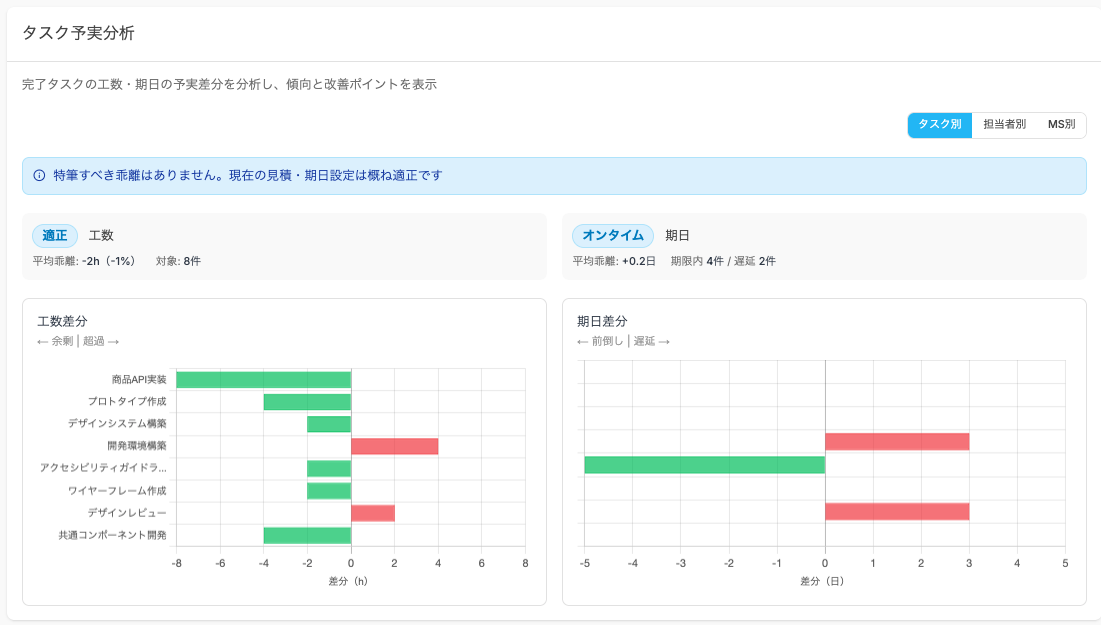This screenshot has height=625, width=1101.
Task: Click the green bar for 商品API実装
Action: tap(260, 378)
